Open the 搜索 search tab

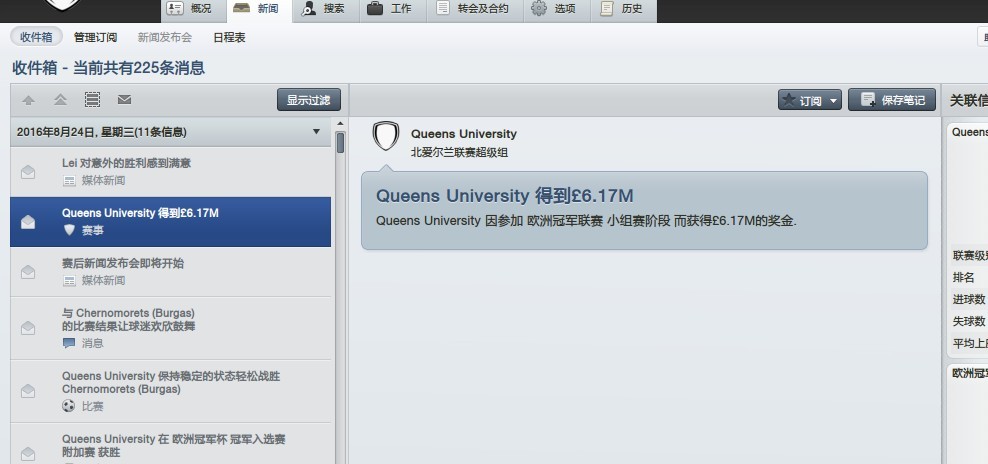tap(323, 9)
